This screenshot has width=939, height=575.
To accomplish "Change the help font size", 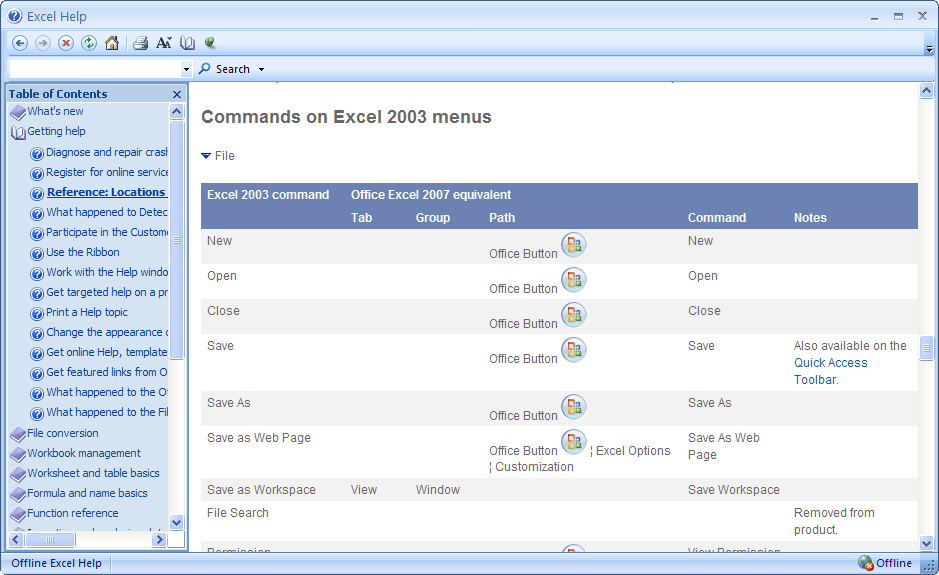I will pos(164,43).
